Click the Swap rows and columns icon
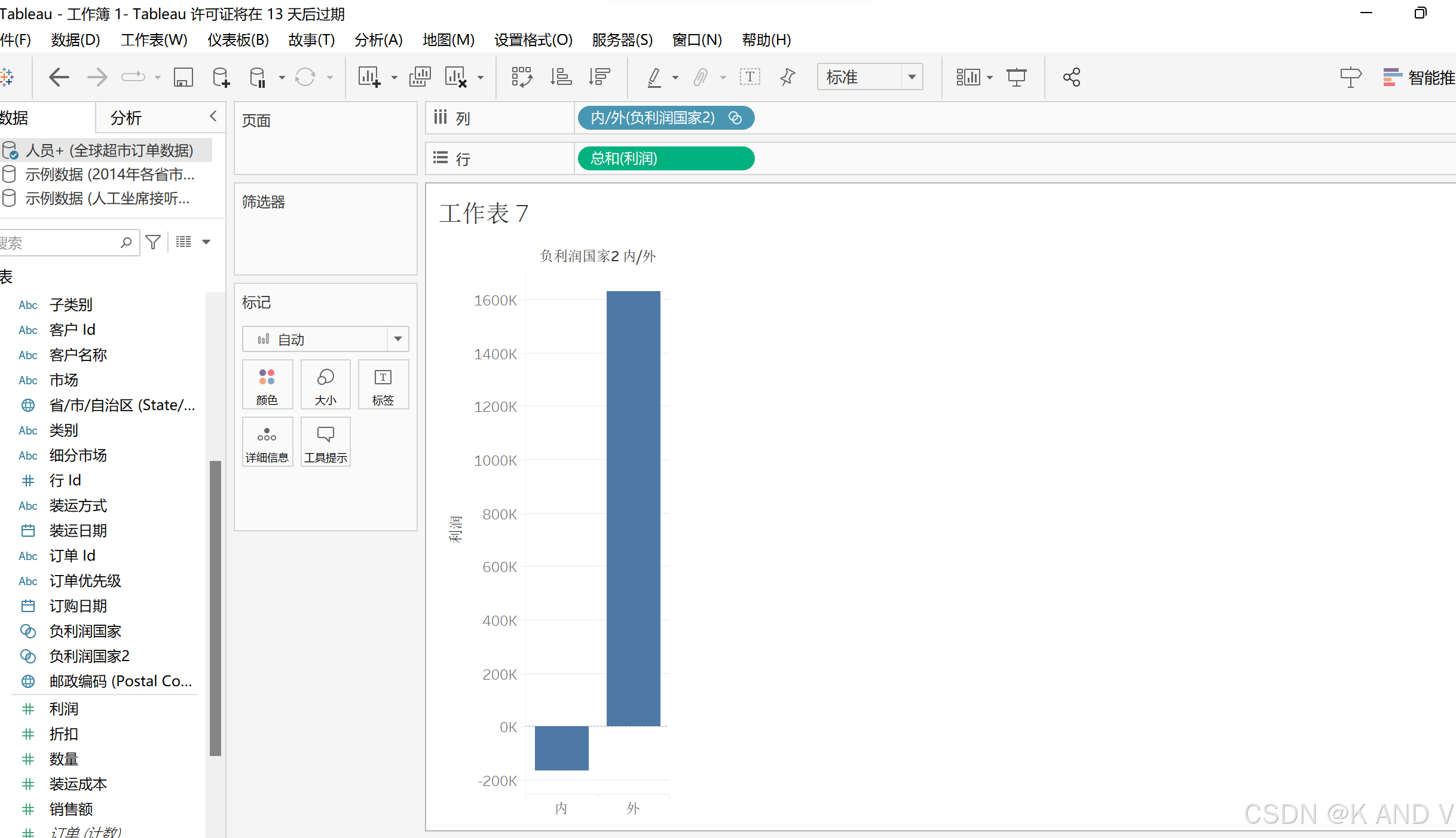The image size is (1456, 838). [x=521, y=77]
